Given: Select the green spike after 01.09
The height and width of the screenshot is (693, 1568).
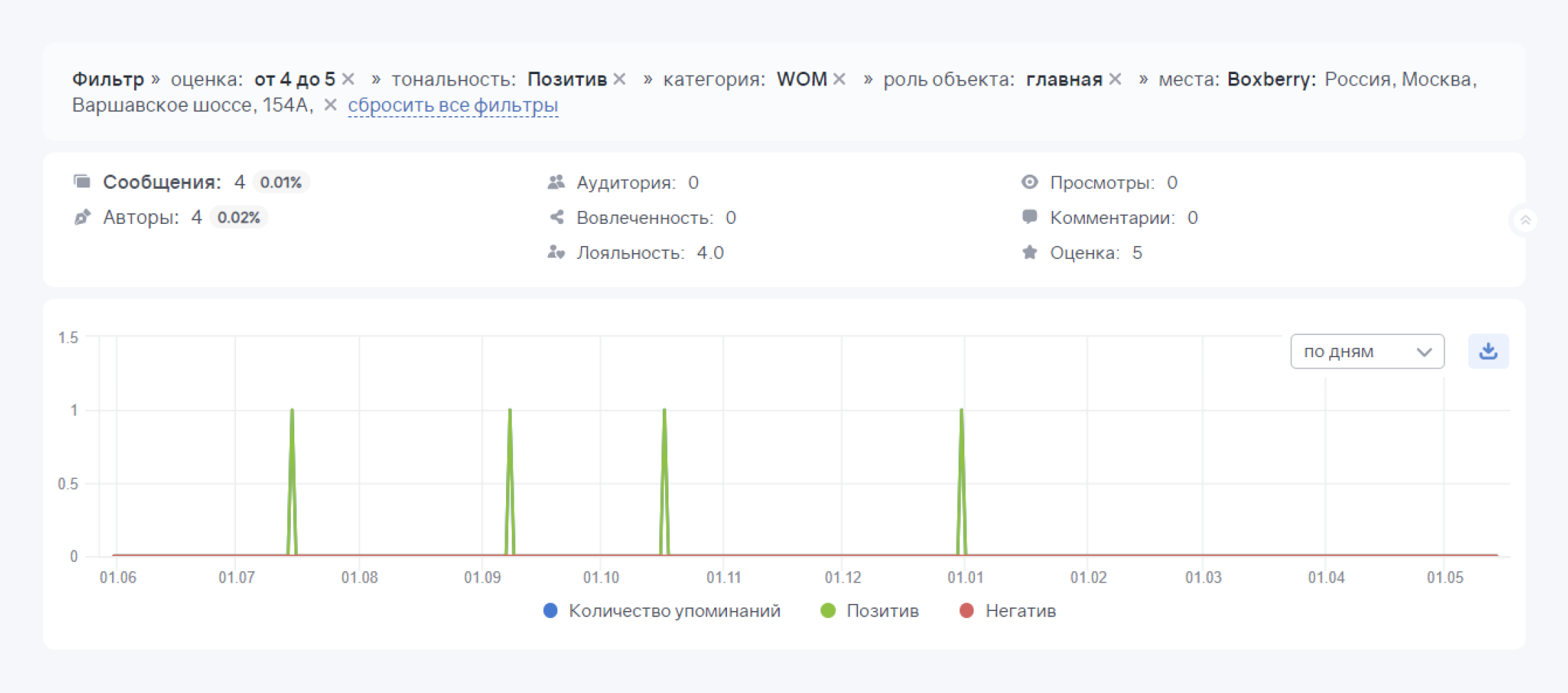Looking at the screenshot, I should tap(510, 481).
